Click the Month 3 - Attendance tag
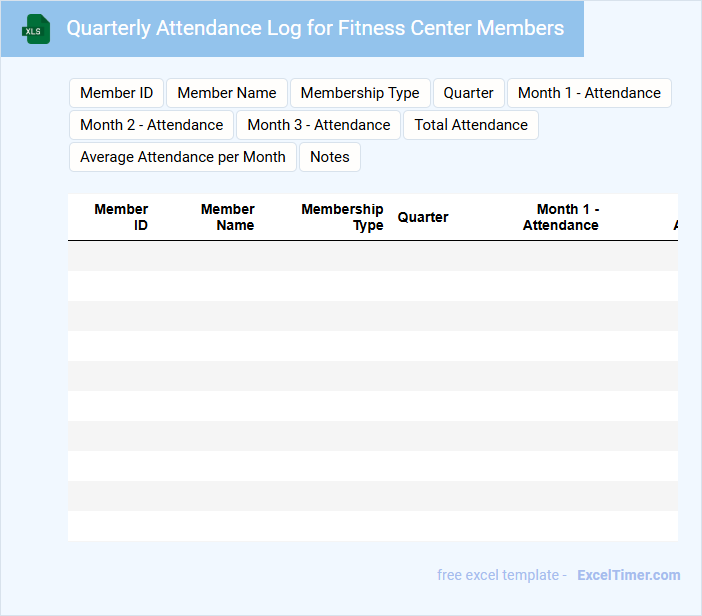Viewport: 702px width, 616px height. (x=319, y=125)
